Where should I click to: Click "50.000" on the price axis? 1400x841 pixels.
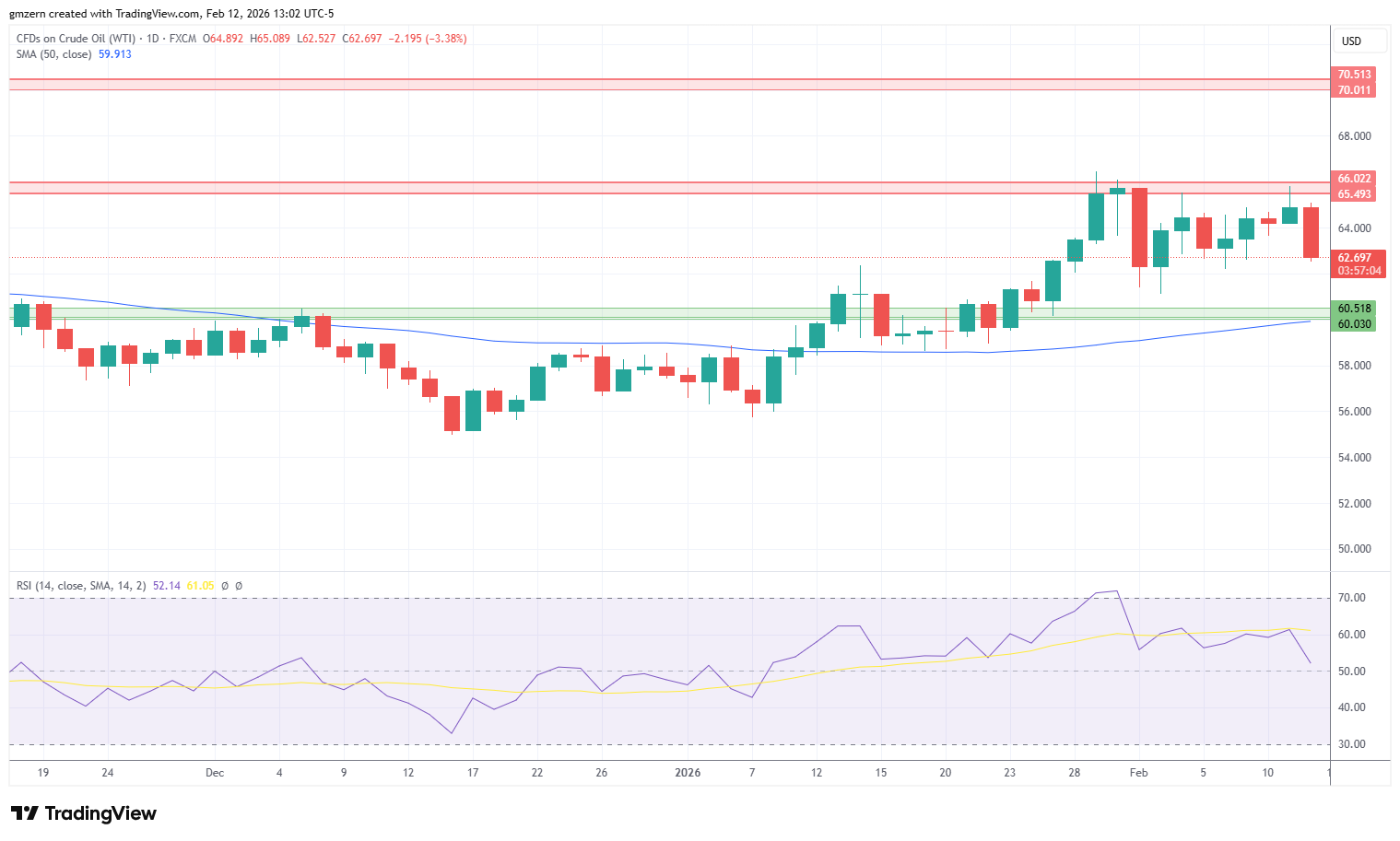(x=1354, y=549)
